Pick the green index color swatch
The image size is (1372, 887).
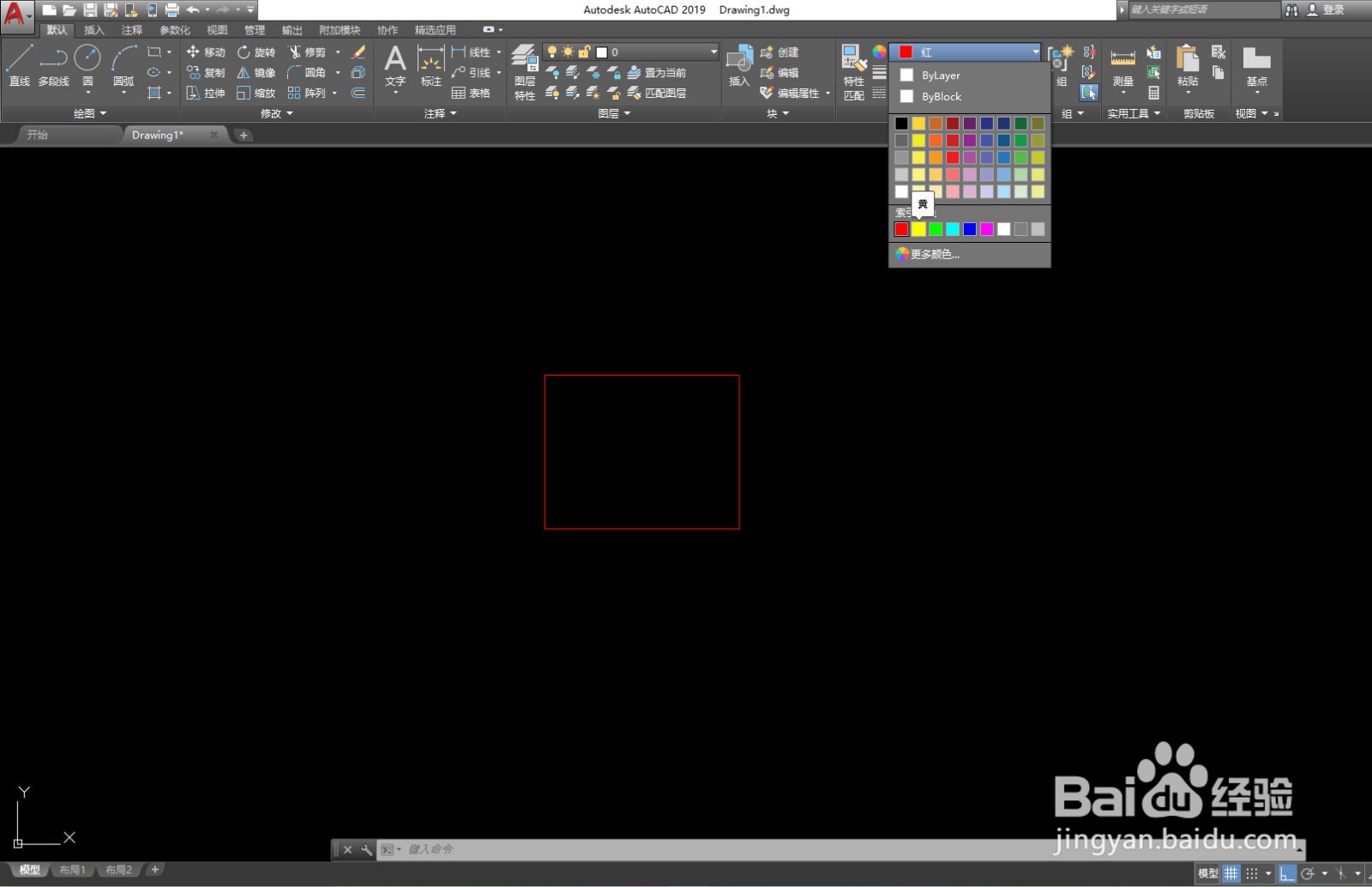936,229
